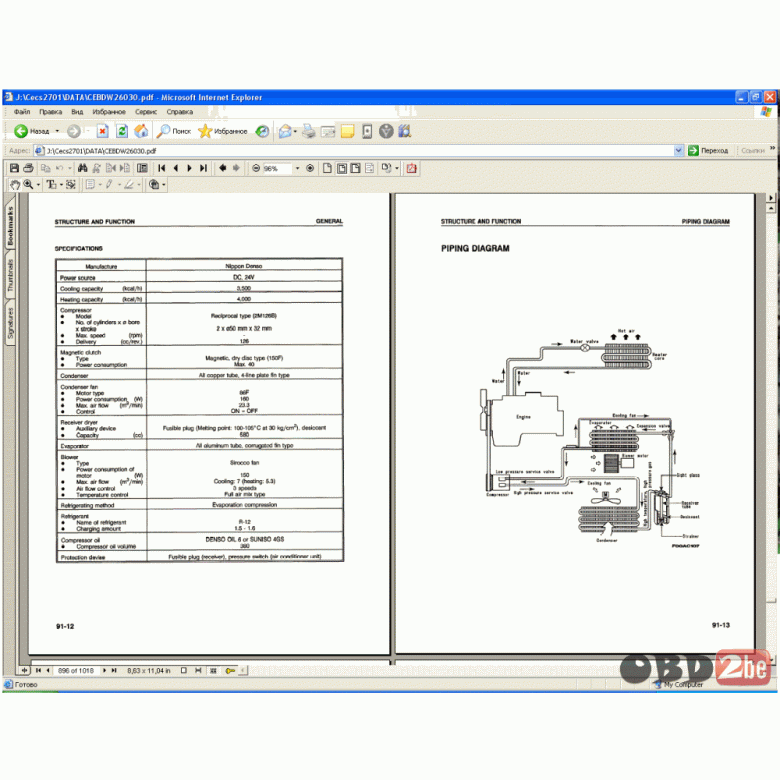
Task: Open IE Search (Поиск)
Action: pos(174,131)
